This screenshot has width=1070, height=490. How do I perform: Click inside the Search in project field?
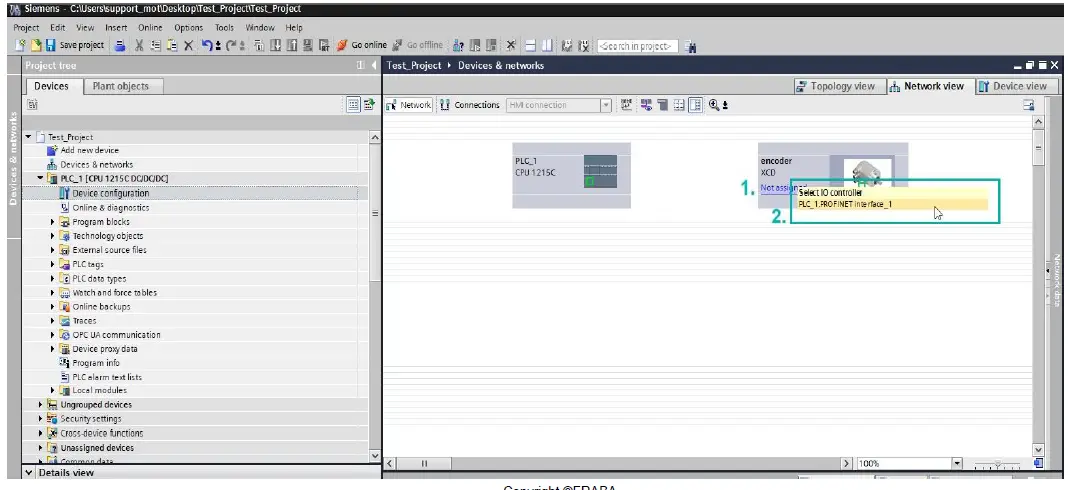click(x=637, y=46)
